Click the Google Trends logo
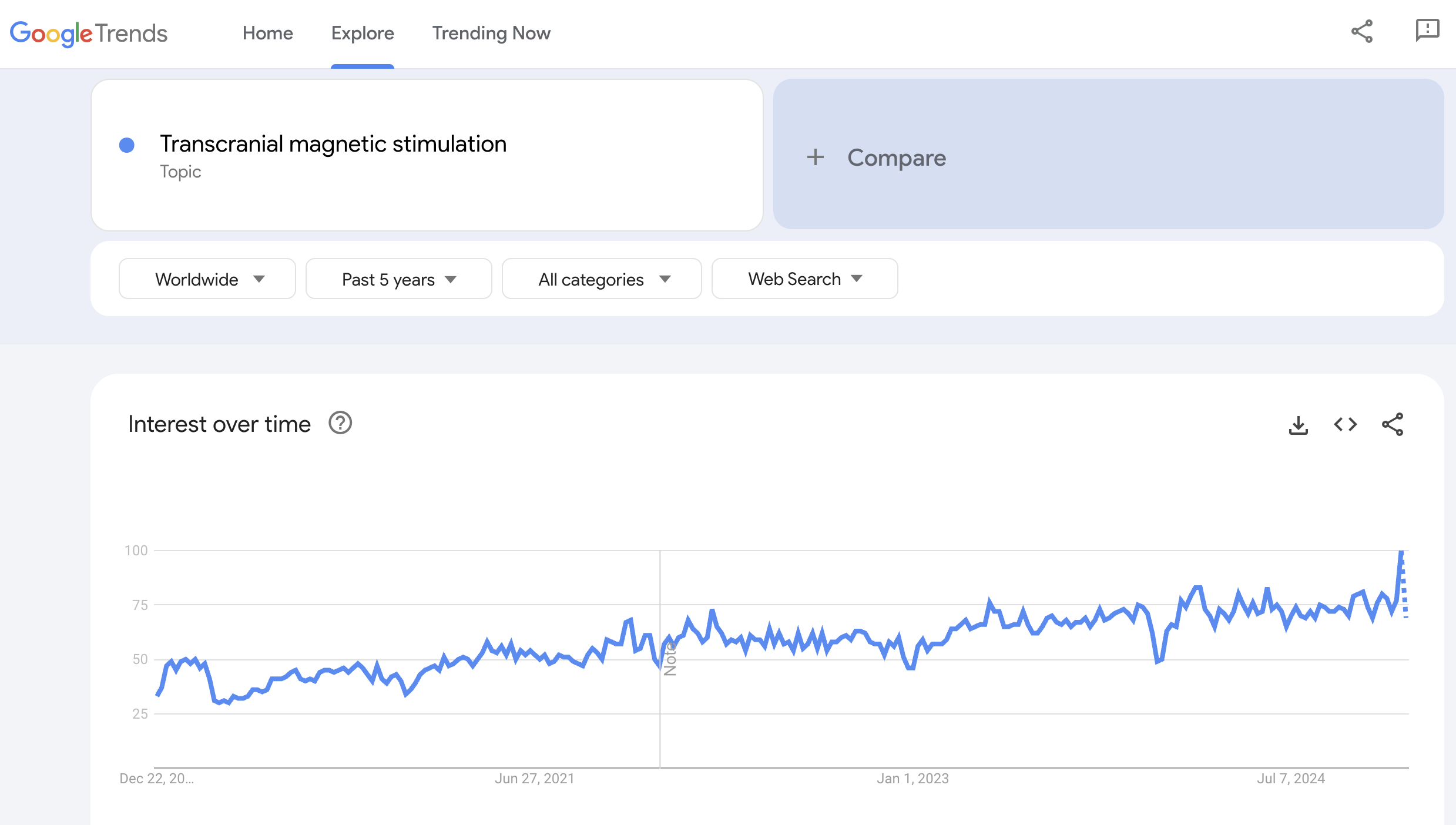This screenshot has width=1456, height=825. click(89, 33)
